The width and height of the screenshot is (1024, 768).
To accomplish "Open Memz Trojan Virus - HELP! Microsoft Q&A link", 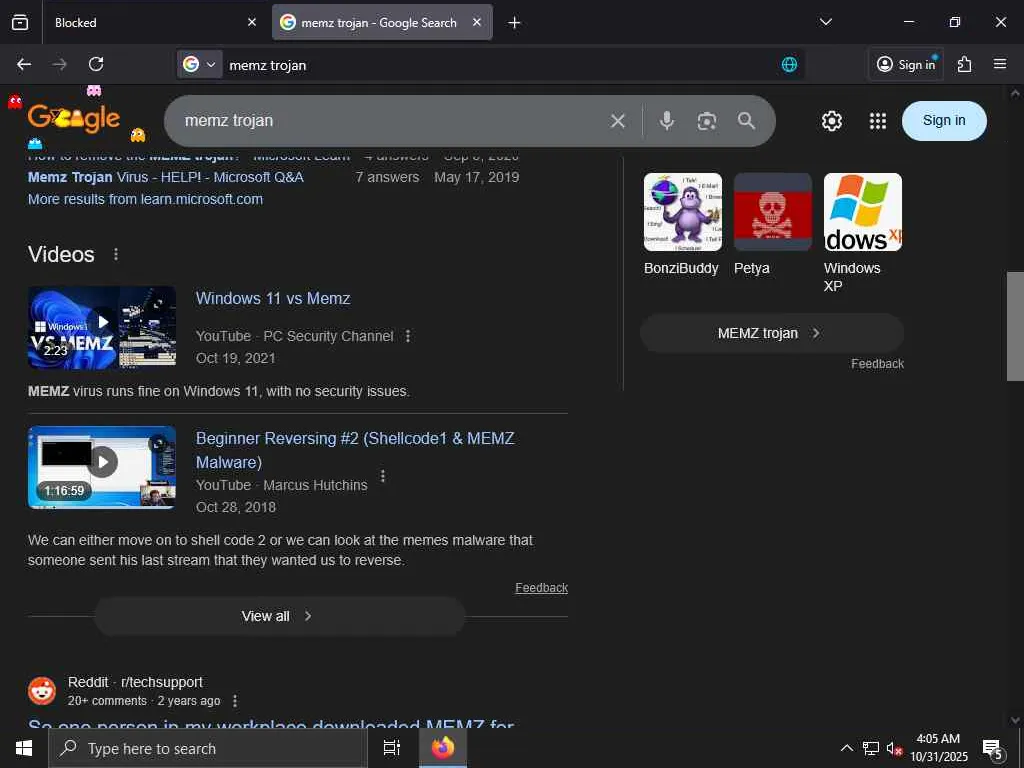I will [165, 177].
